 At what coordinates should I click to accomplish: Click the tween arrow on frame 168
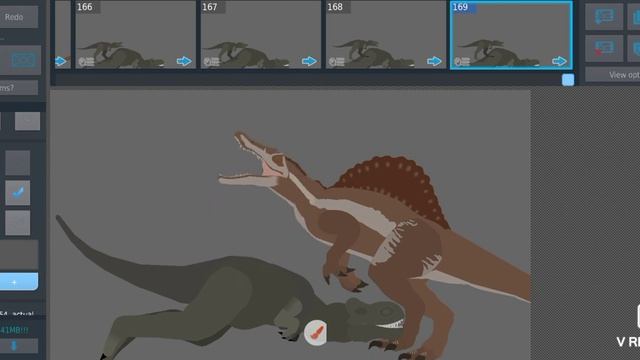434,61
